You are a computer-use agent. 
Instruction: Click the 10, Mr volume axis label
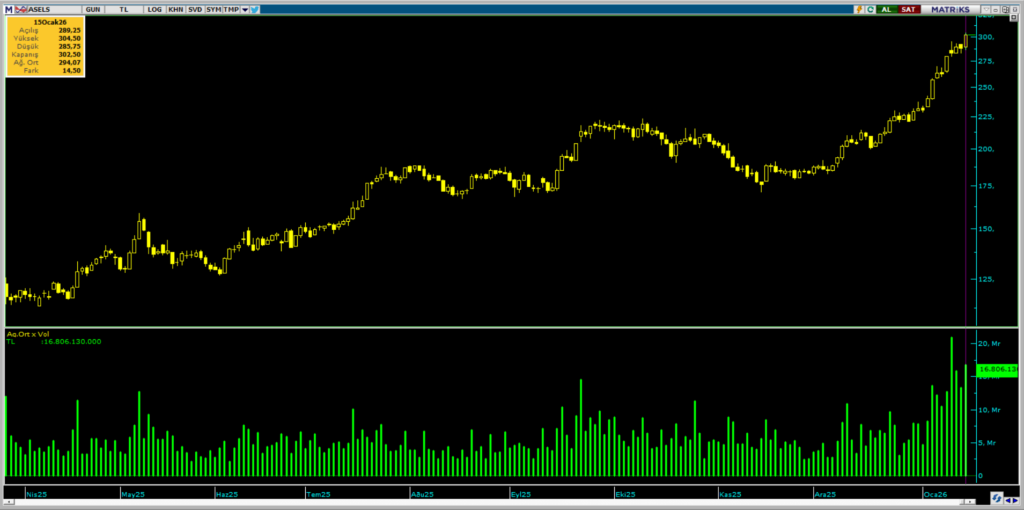(989, 410)
